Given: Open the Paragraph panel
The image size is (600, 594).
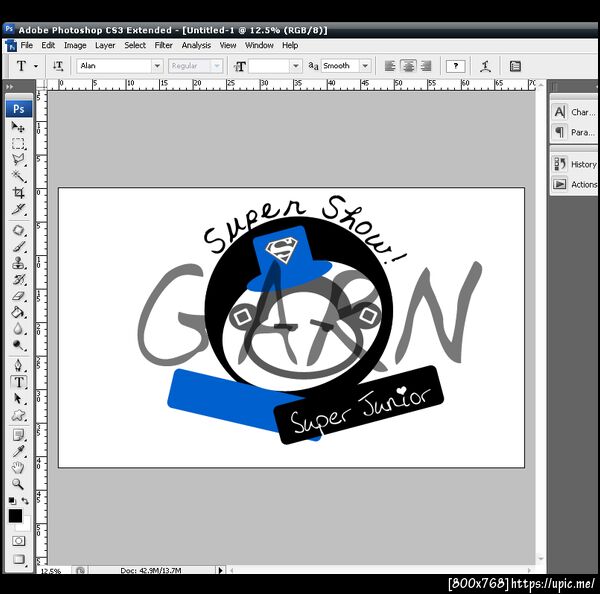Looking at the screenshot, I should [574, 132].
